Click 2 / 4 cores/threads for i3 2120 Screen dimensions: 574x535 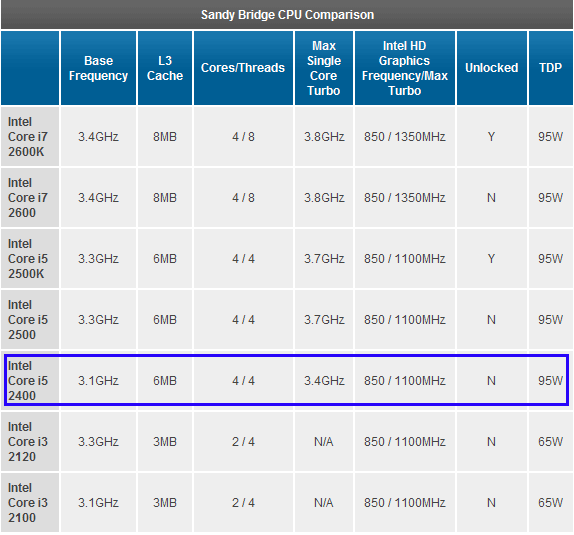243,442
